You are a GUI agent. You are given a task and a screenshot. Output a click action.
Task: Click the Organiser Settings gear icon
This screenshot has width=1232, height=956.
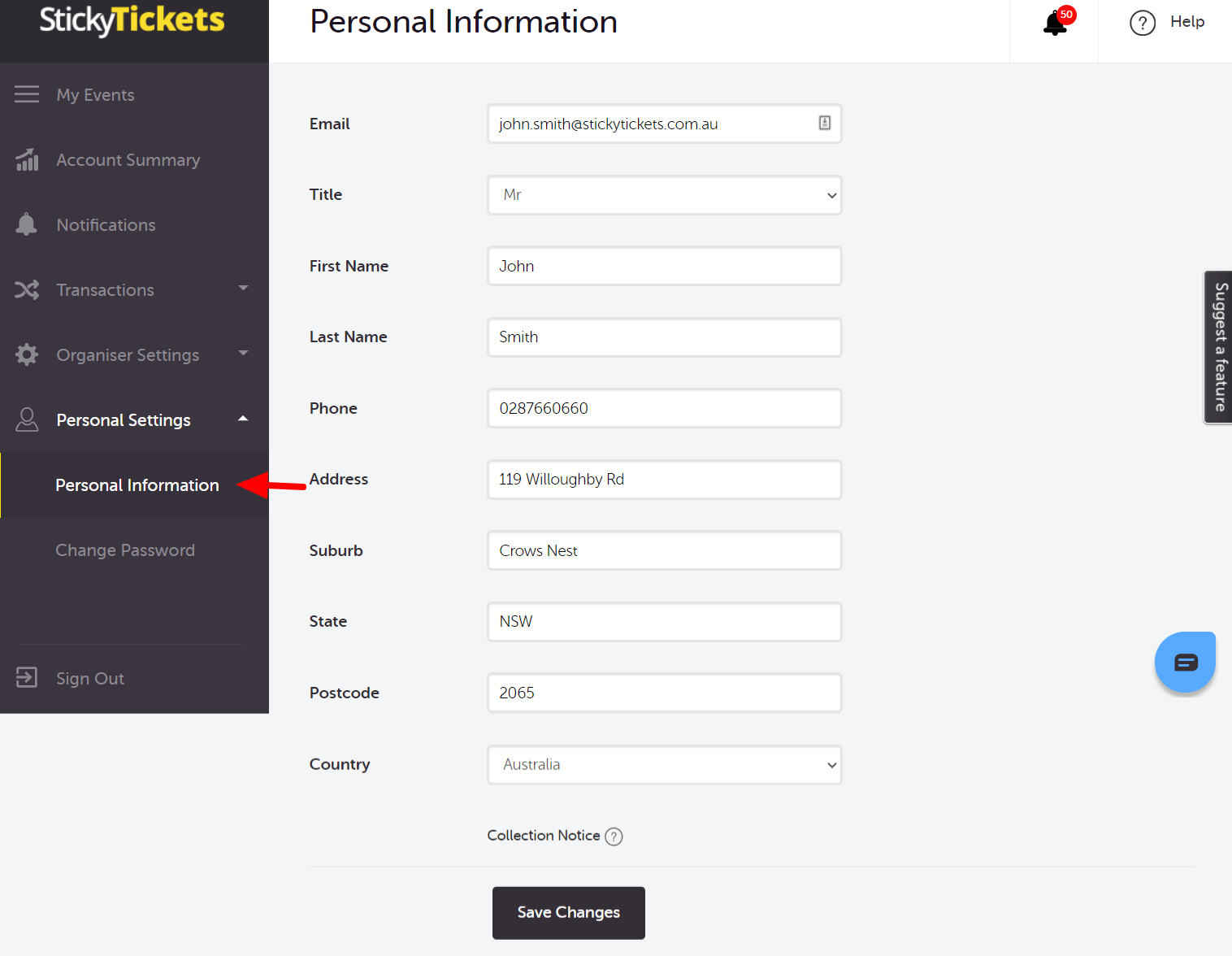click(27, 354)
